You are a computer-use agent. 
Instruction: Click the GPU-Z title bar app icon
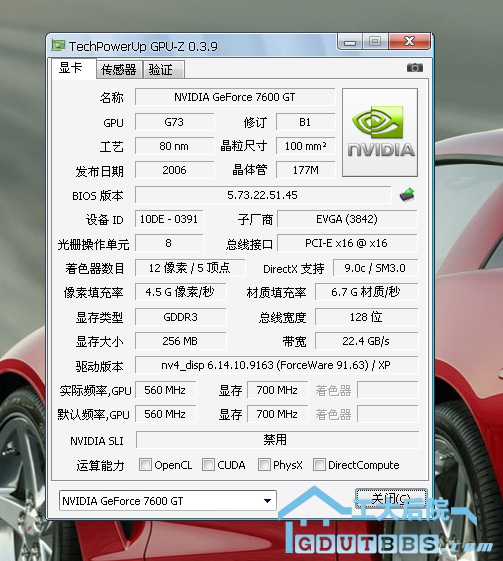(x=58, y=45)
